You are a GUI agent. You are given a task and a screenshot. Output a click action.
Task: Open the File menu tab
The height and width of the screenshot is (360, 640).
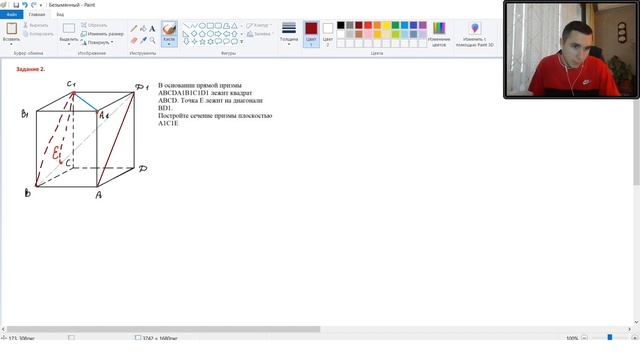[x=11, y=14]
